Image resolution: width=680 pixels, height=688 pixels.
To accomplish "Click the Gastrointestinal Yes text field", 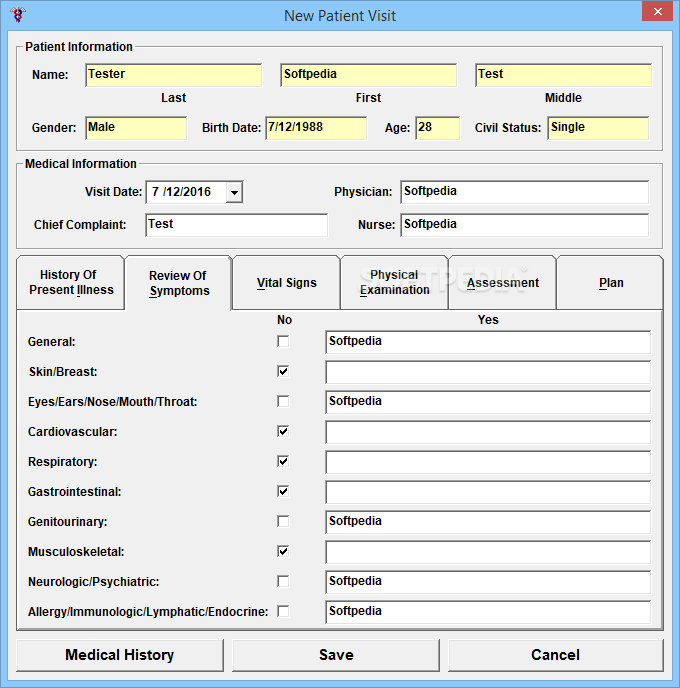I will click(x=488, y=492).
